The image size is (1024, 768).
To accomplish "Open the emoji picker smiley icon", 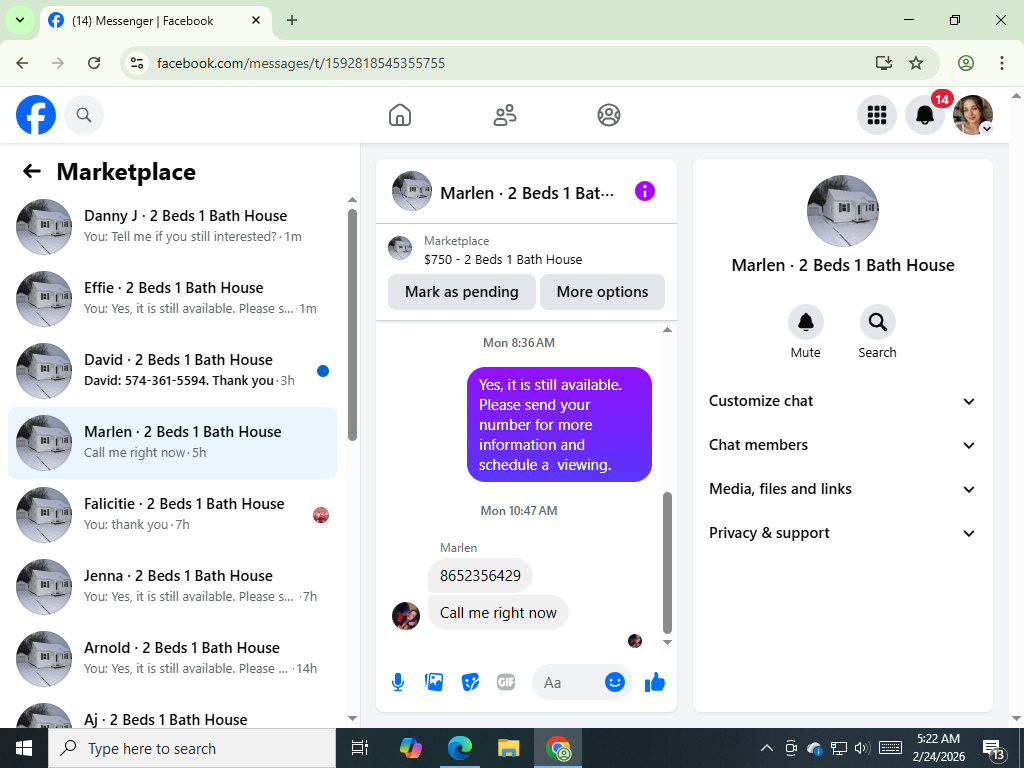I will click(x=615, y=682).
